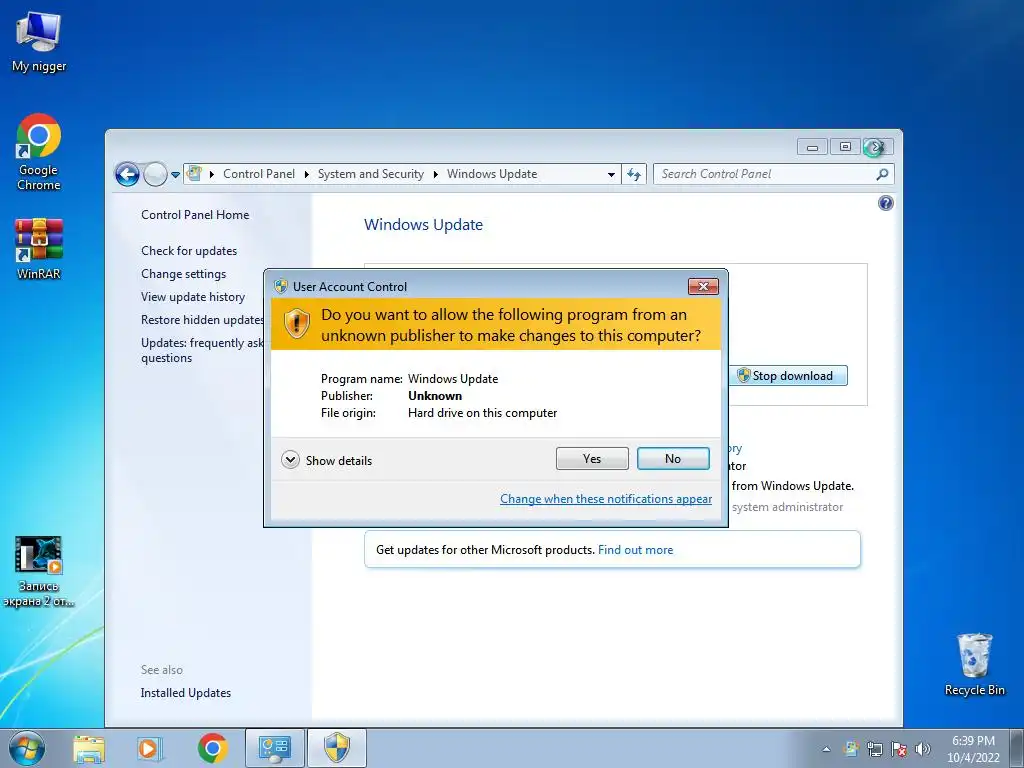Open the Google Chrome desktop shortcut
This screenshot has height=768, width=1024.
[x=39, y=153]
